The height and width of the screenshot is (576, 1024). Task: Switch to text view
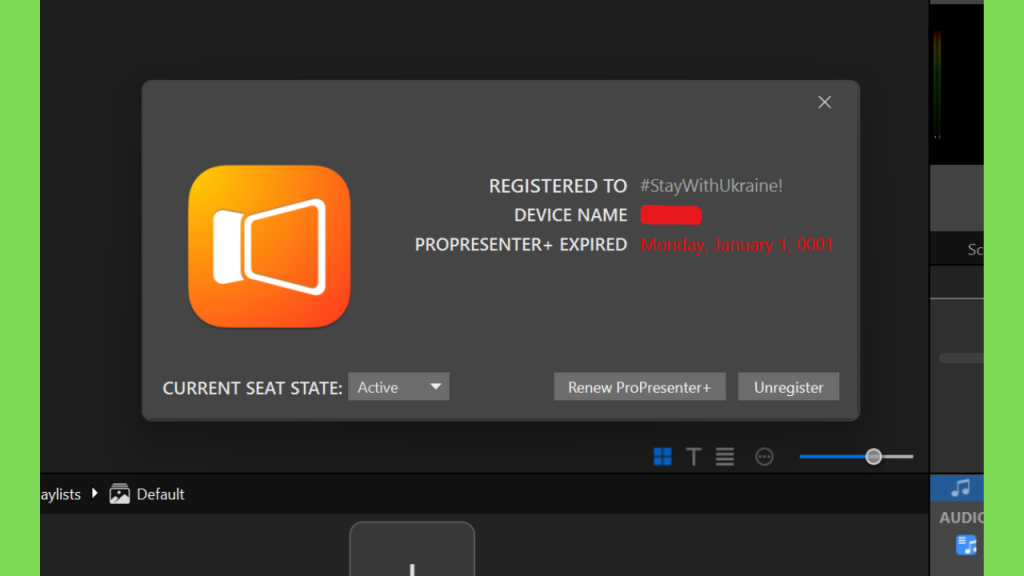pos(694,456)
